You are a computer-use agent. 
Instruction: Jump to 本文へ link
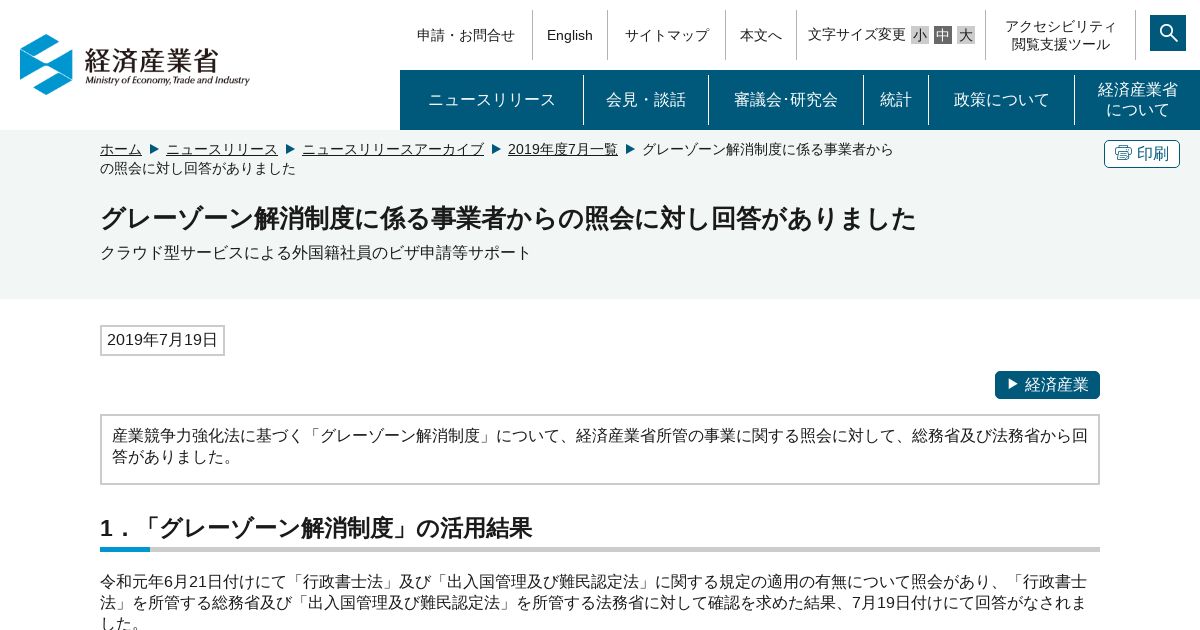coord(761,35)
